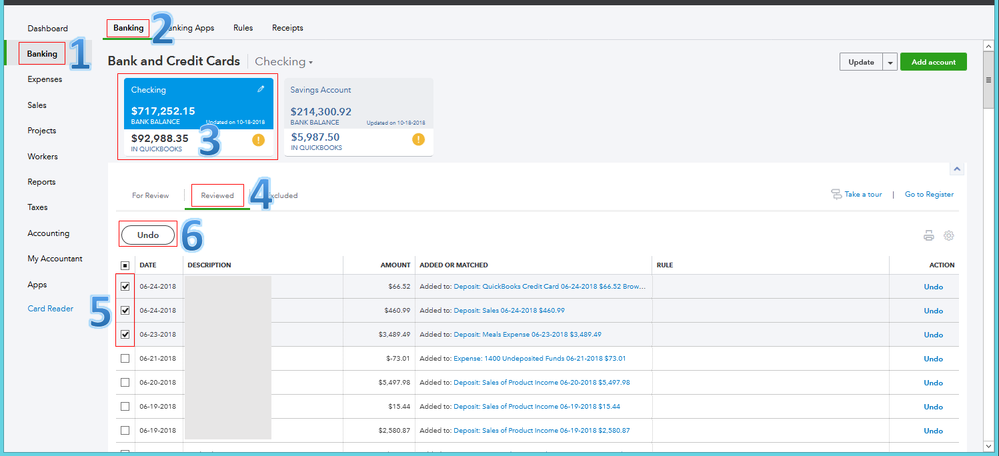999x456 pixels.
Task: Click the warning icon on Savings Account card
Action: pyautogui.click(x=419, y=138)
